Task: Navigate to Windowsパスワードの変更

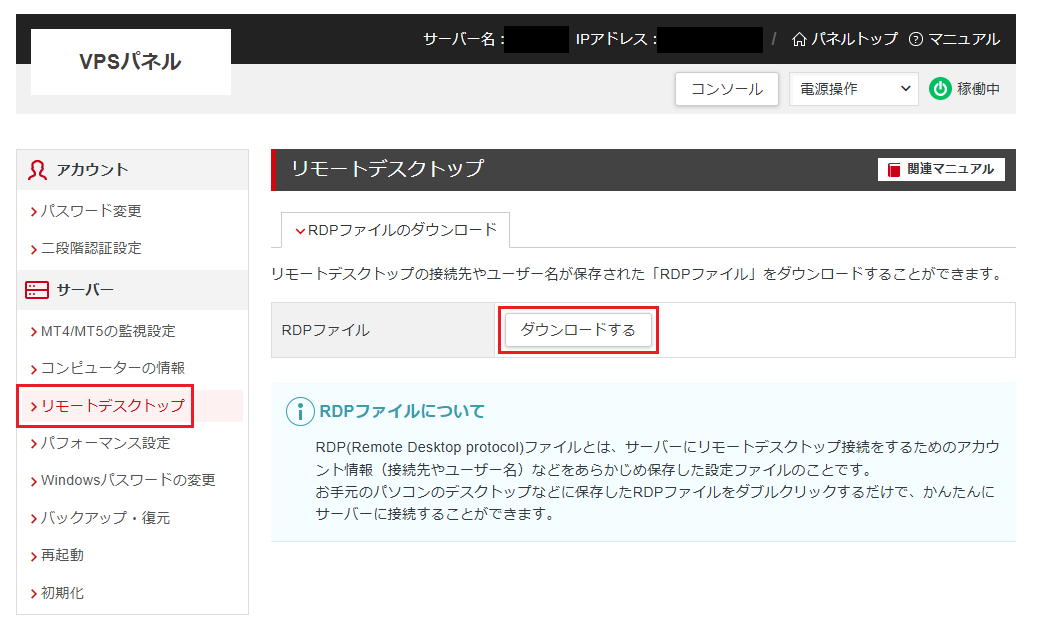Action: (127, 480)
